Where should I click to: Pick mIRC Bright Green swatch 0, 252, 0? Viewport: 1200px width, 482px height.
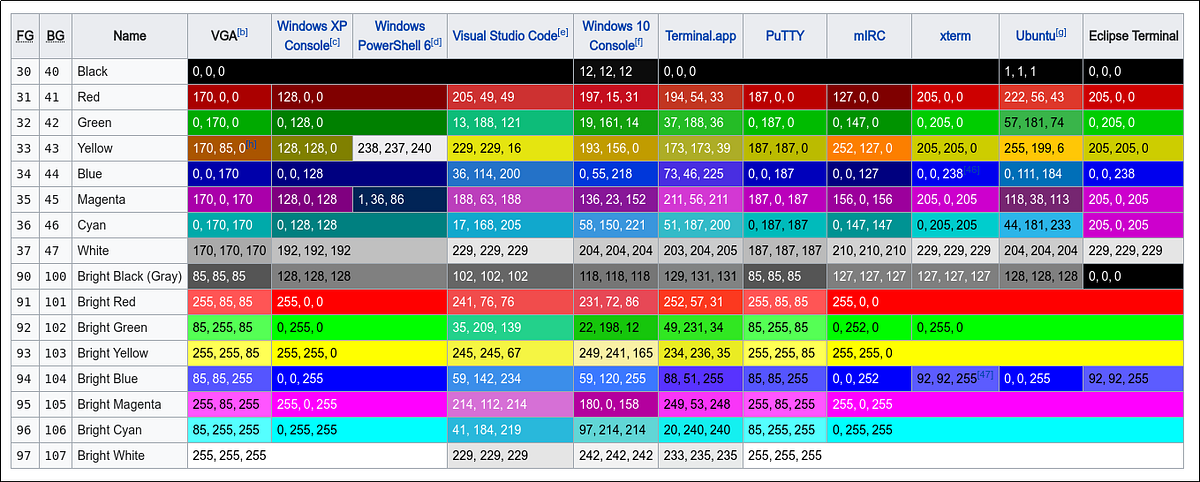869,327
